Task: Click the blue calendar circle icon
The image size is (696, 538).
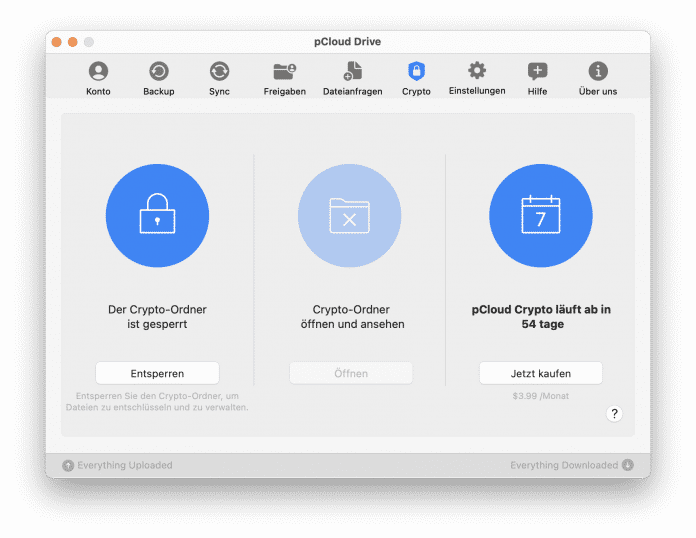Action: (541, 216)
